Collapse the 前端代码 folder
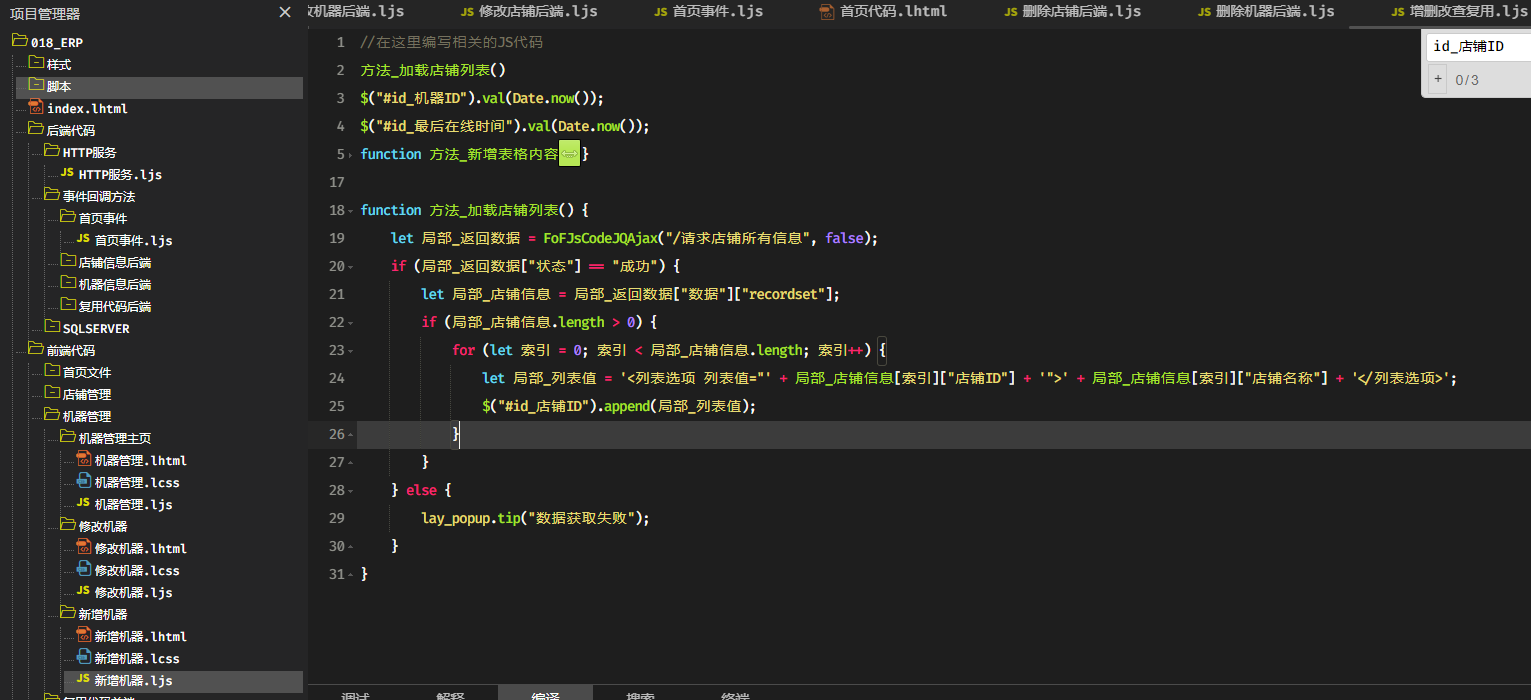Viewport: 1531px width, 700px height. 36,349
